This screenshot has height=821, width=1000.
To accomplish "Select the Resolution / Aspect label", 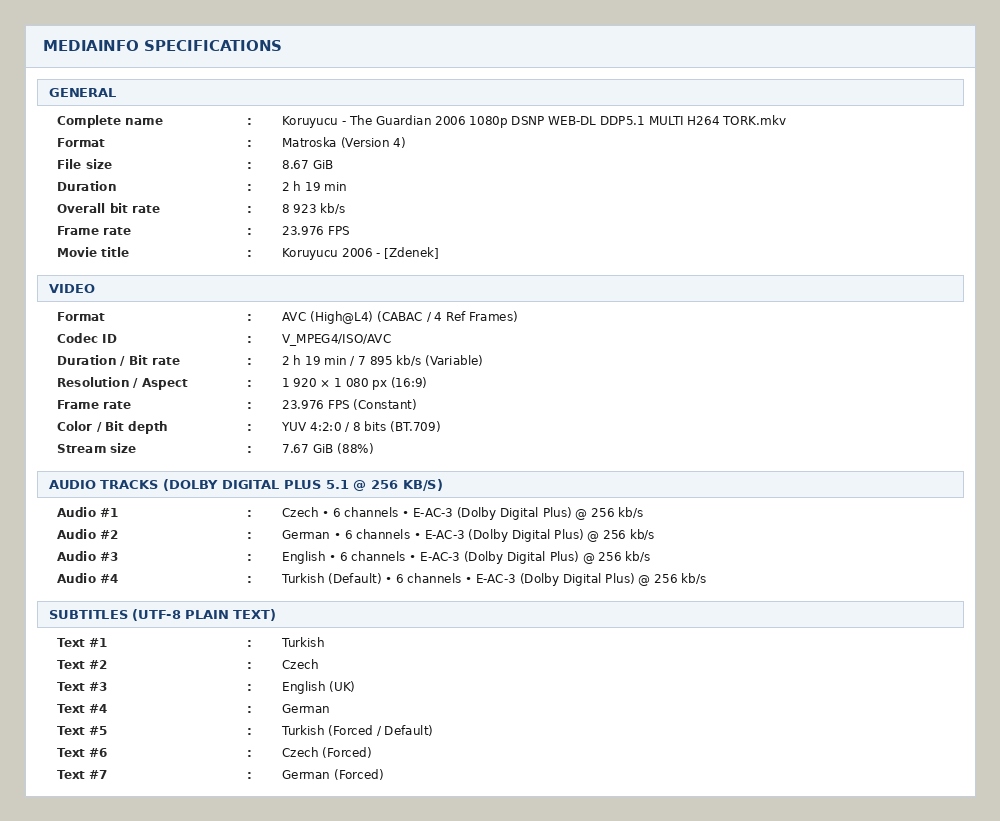I will pos(122,383).
